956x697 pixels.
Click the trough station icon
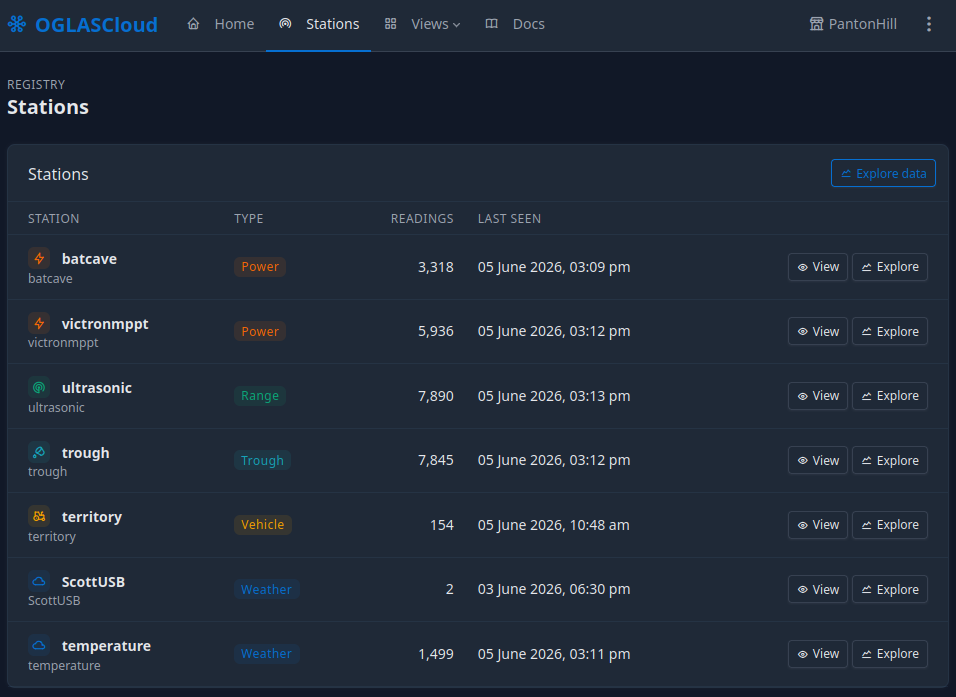pyautogui.click(x=39, y=452)
